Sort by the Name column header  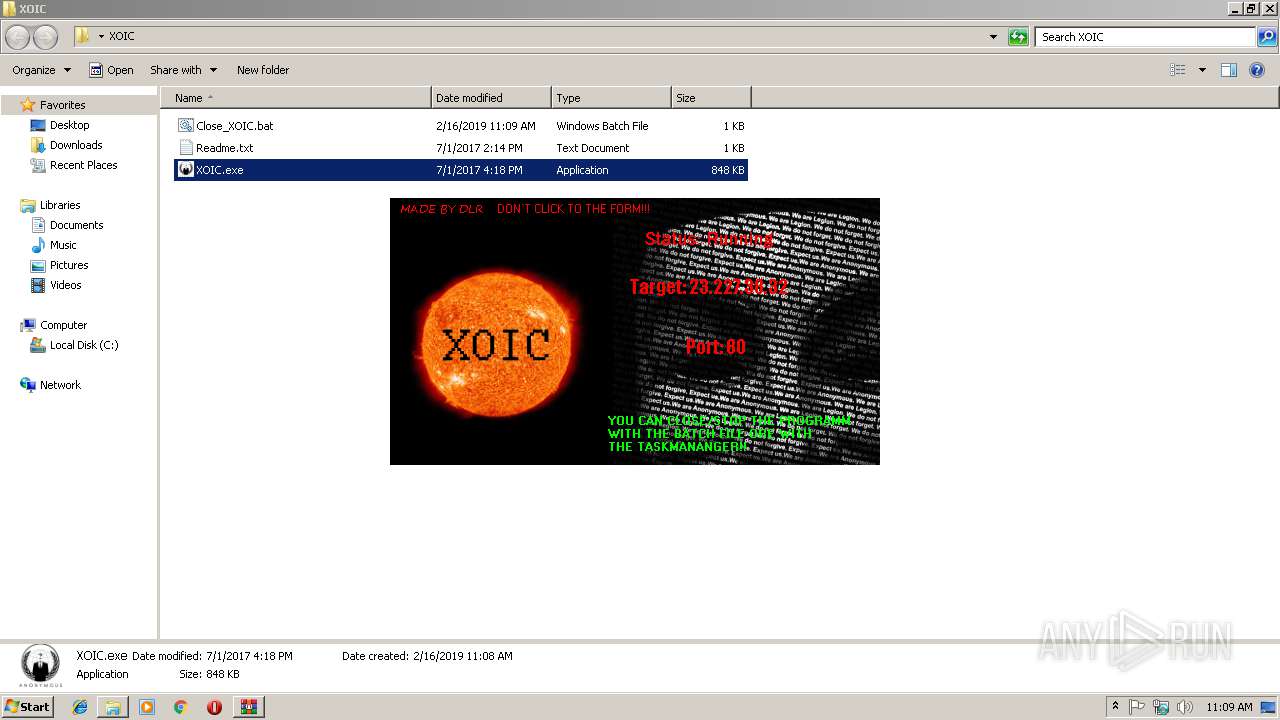tap(296, 98)
